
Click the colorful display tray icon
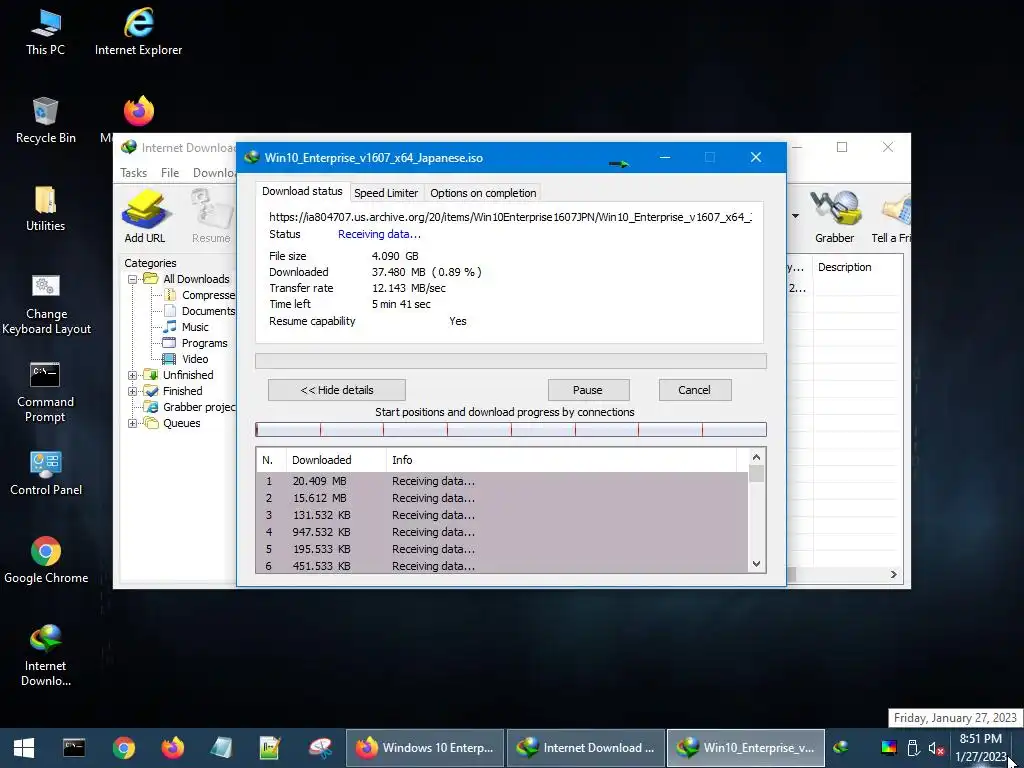[x=889, y=748]
